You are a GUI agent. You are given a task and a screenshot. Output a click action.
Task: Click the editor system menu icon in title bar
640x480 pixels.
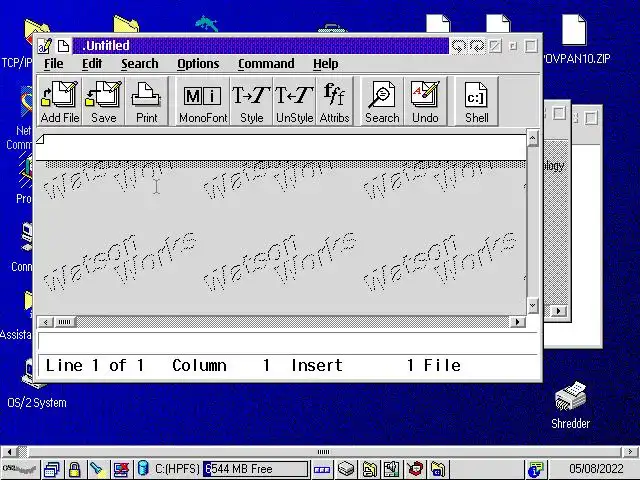tap(45, 46)
